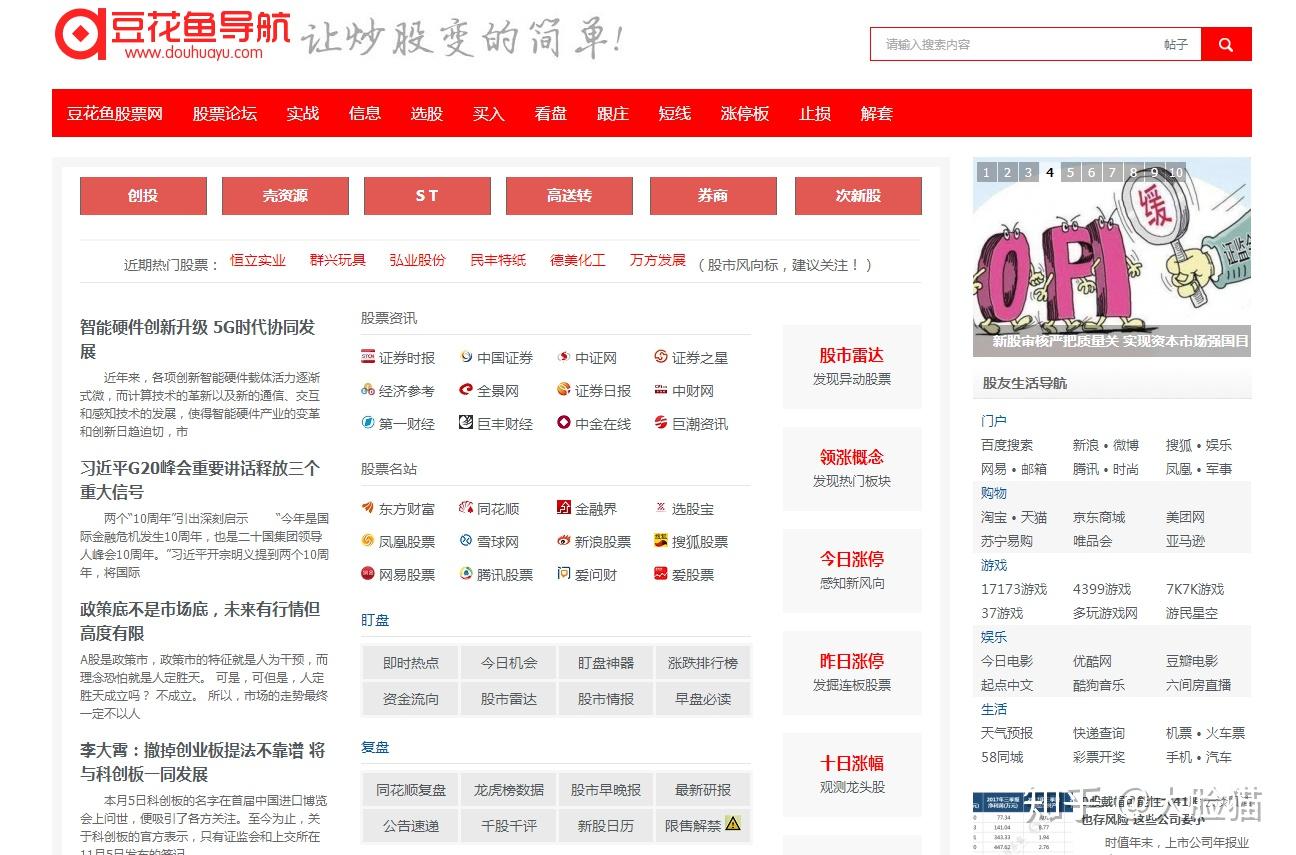1296x855 pixels.
Task: Open the 搜狐股票 site icon
Action: 661,541
